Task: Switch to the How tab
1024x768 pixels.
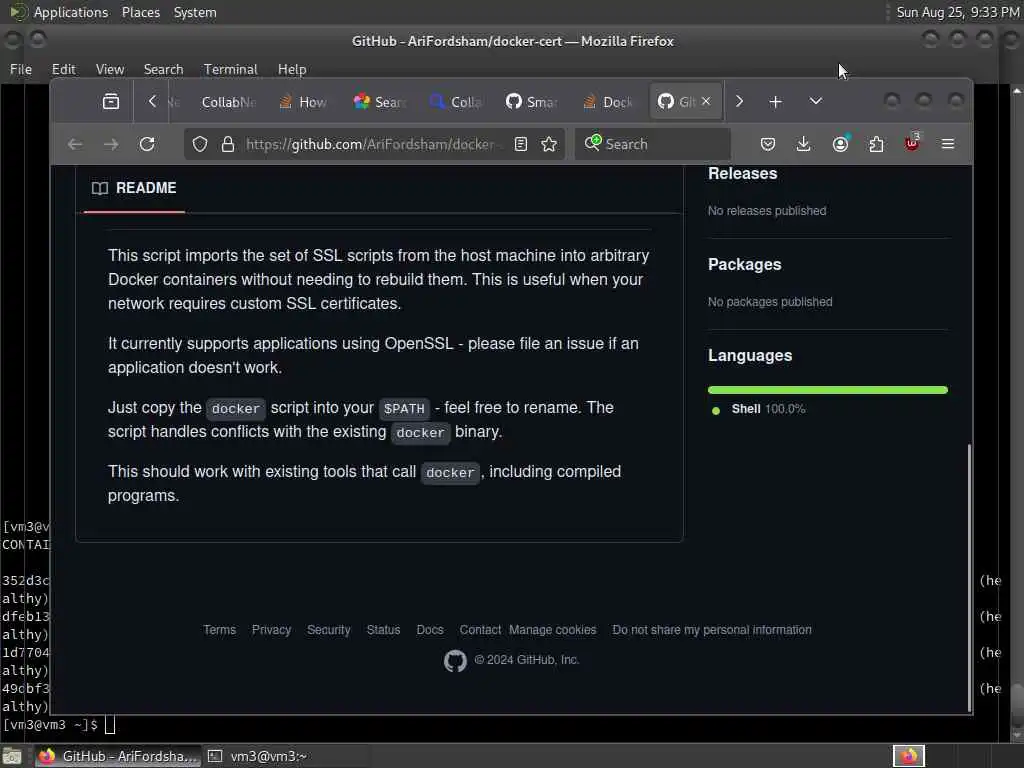Action: coord(302,102)
